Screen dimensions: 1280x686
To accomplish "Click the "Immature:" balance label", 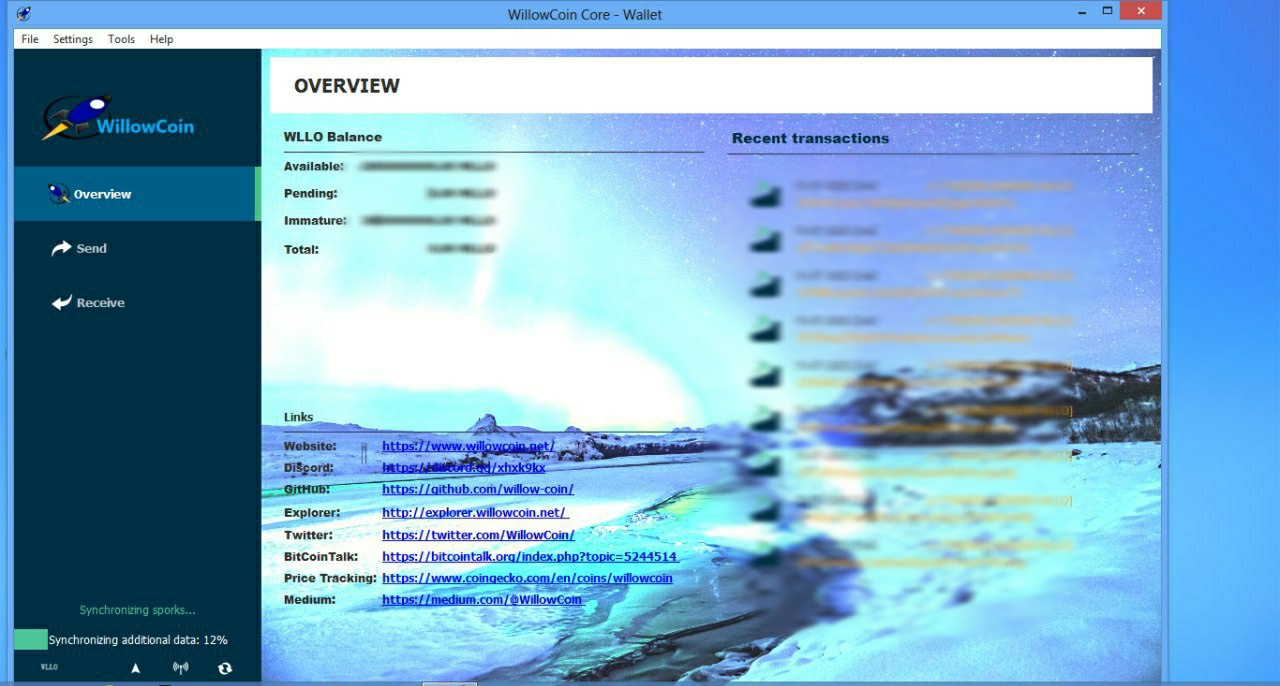I will click(315, 220).
